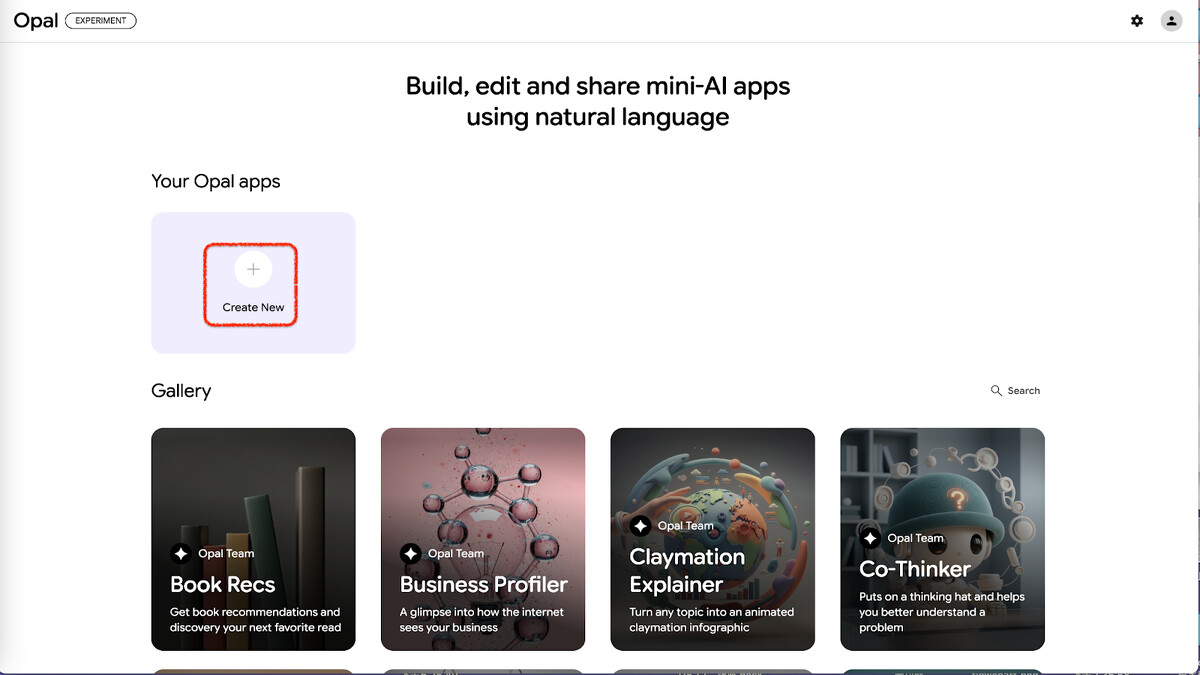The image size is (1200, 675).
Task: Click the sparkle icon on Book Recs card
Action: 181,553
